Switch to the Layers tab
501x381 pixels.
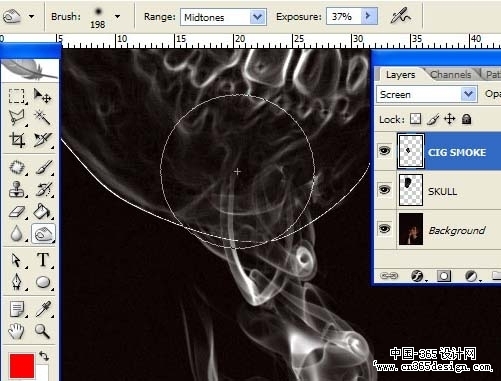tap(400, 75)
